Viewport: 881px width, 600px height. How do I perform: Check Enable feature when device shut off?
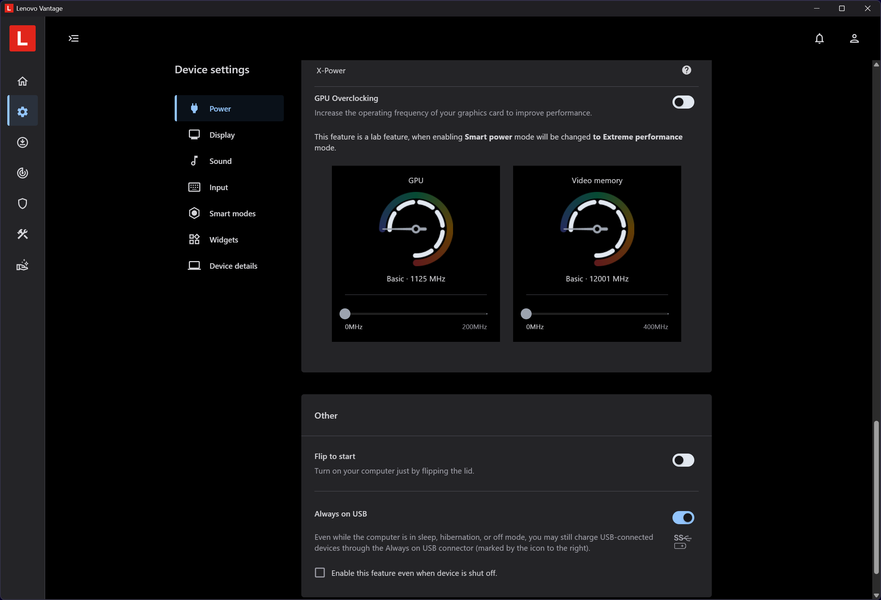pyautogui.click(x=320, y=572)
